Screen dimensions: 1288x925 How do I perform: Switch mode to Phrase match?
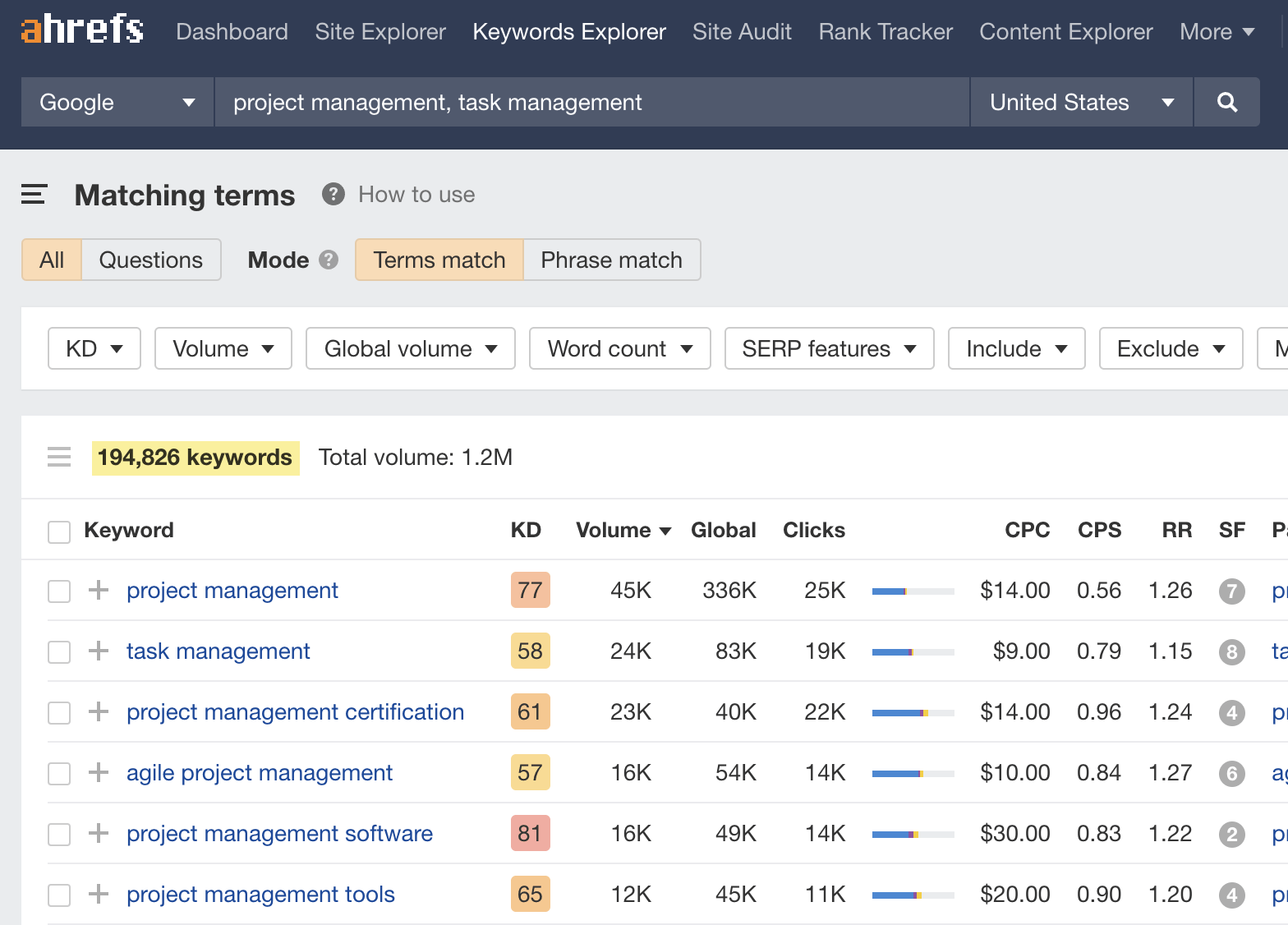(611, 260)
